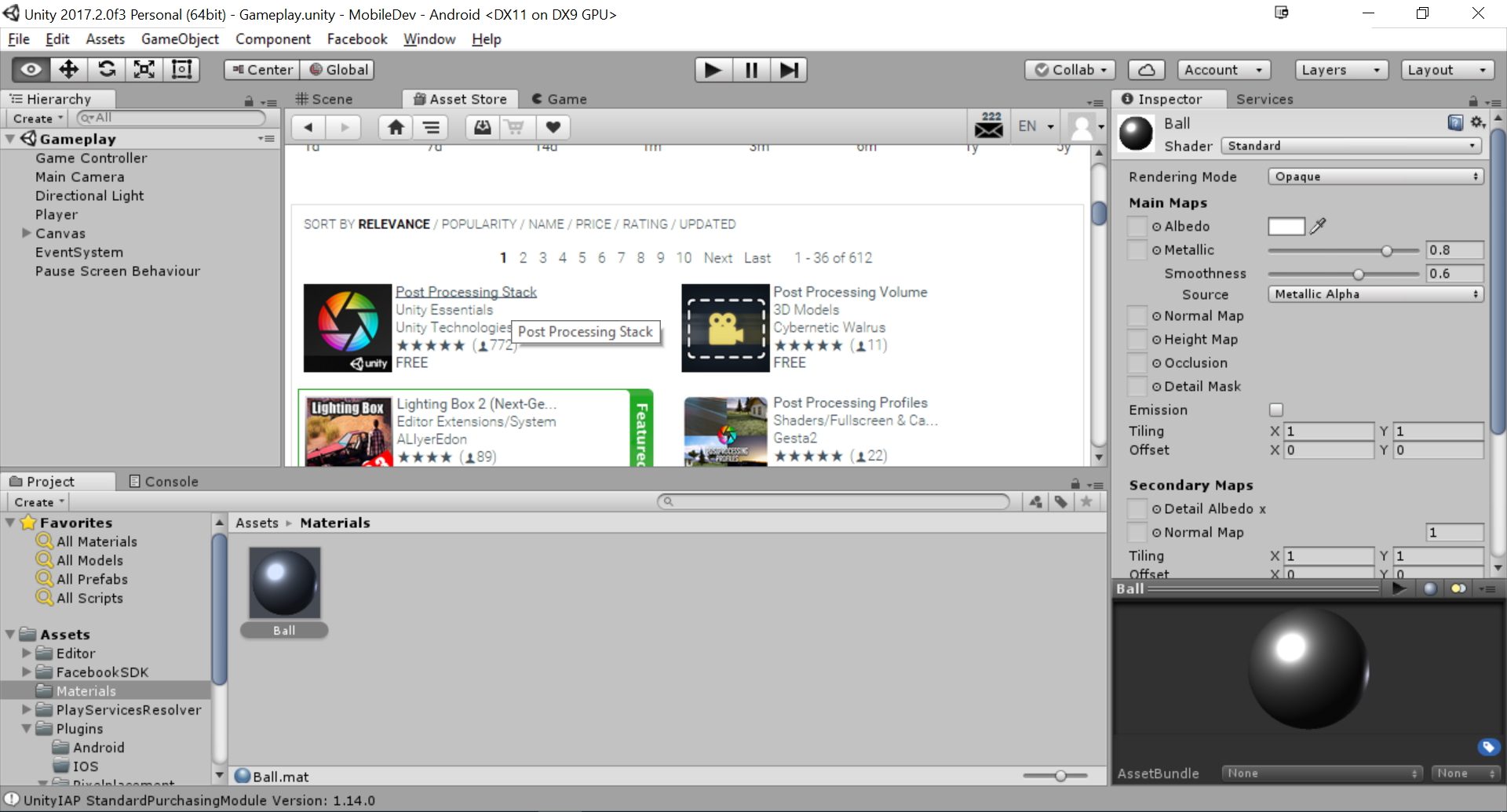The image size is (1507, 812).
Task: Switch preview mesh shape in Ball preview
Action: tap(1430, 588)
